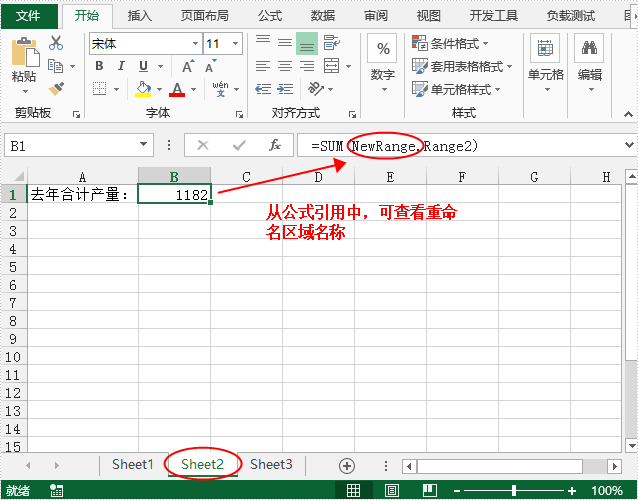Collapse the ribbon with the caret

click(x=628, y=115)
